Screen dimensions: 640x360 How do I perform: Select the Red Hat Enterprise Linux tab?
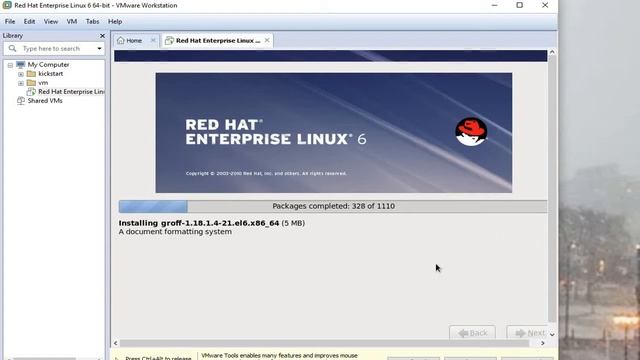pos(218,40)
